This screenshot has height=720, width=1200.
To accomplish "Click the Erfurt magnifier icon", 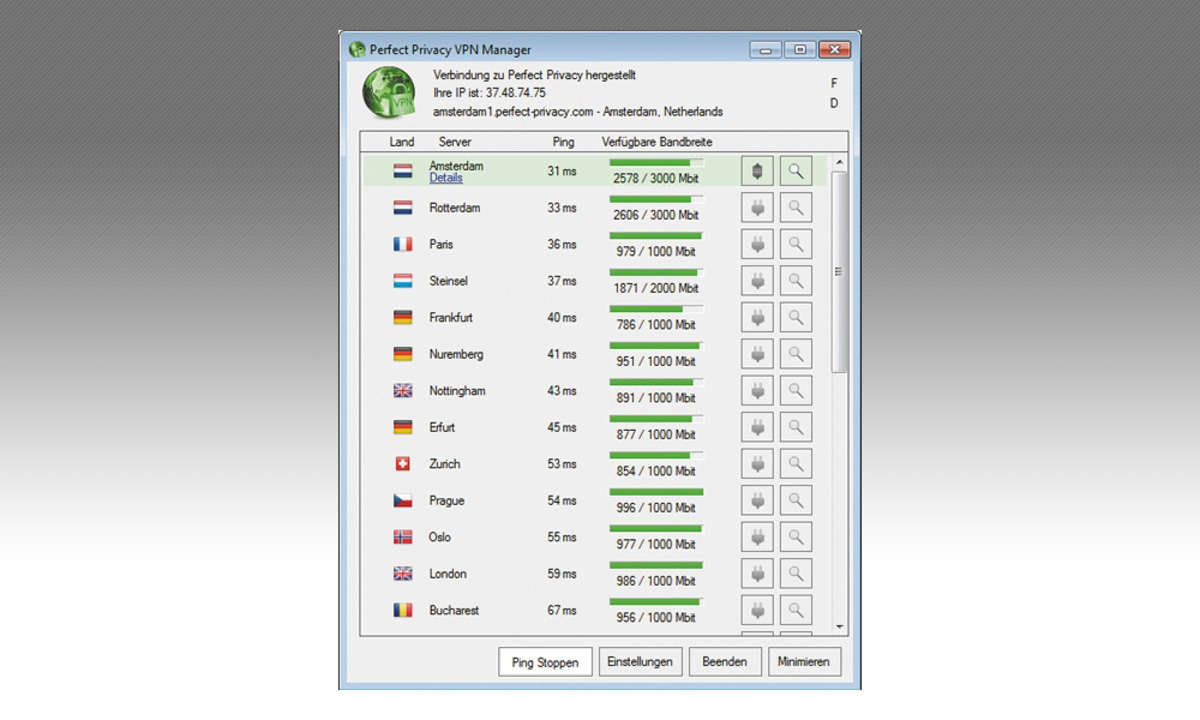I will tap(796, 427).
